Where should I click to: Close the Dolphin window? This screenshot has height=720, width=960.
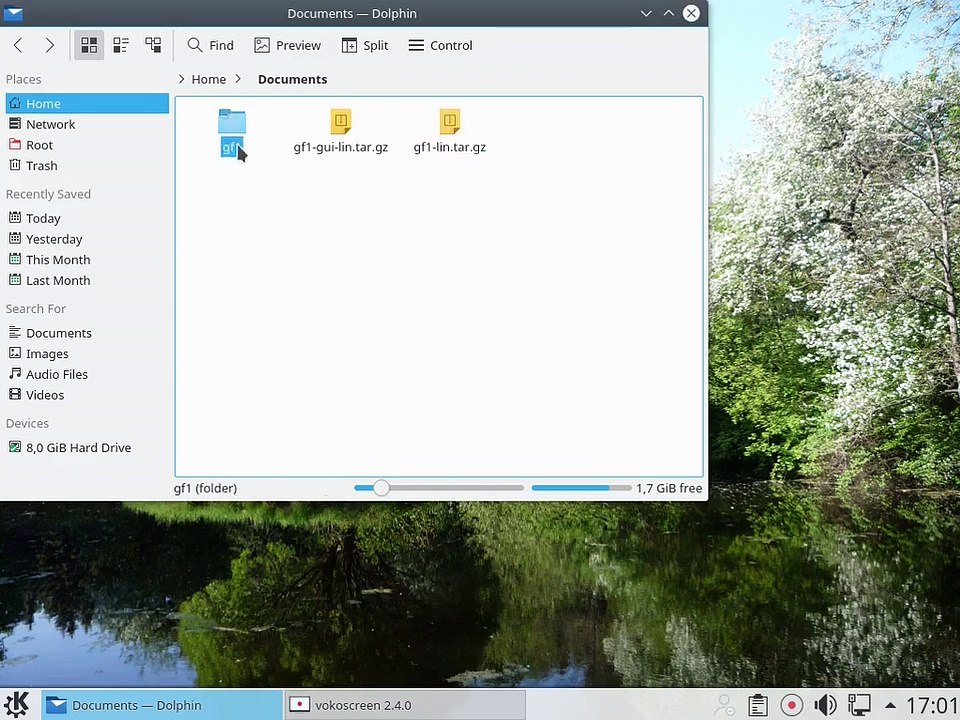click(691, 13)
